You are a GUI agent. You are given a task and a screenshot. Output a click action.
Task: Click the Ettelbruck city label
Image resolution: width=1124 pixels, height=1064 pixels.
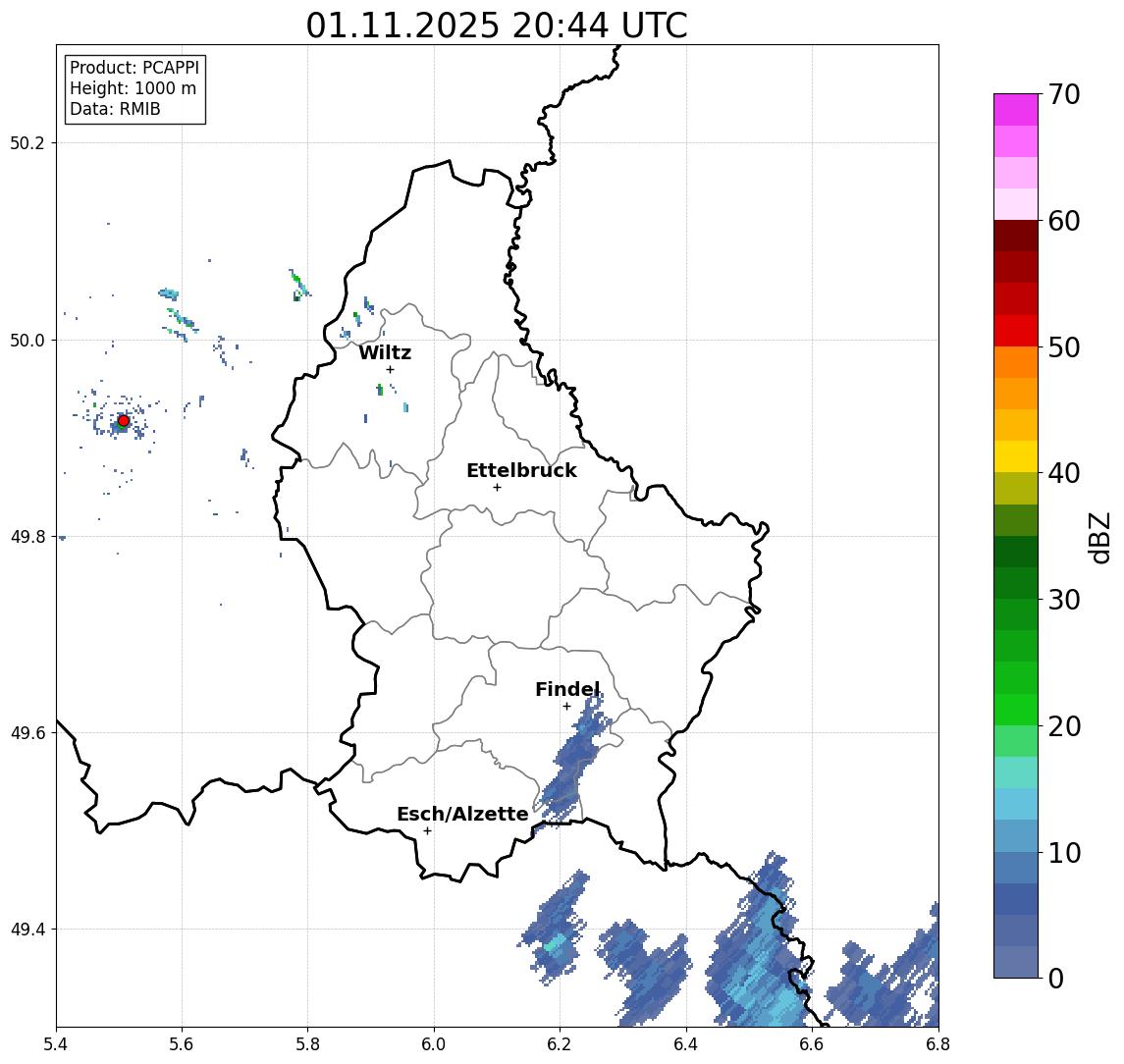click(521, 470)
